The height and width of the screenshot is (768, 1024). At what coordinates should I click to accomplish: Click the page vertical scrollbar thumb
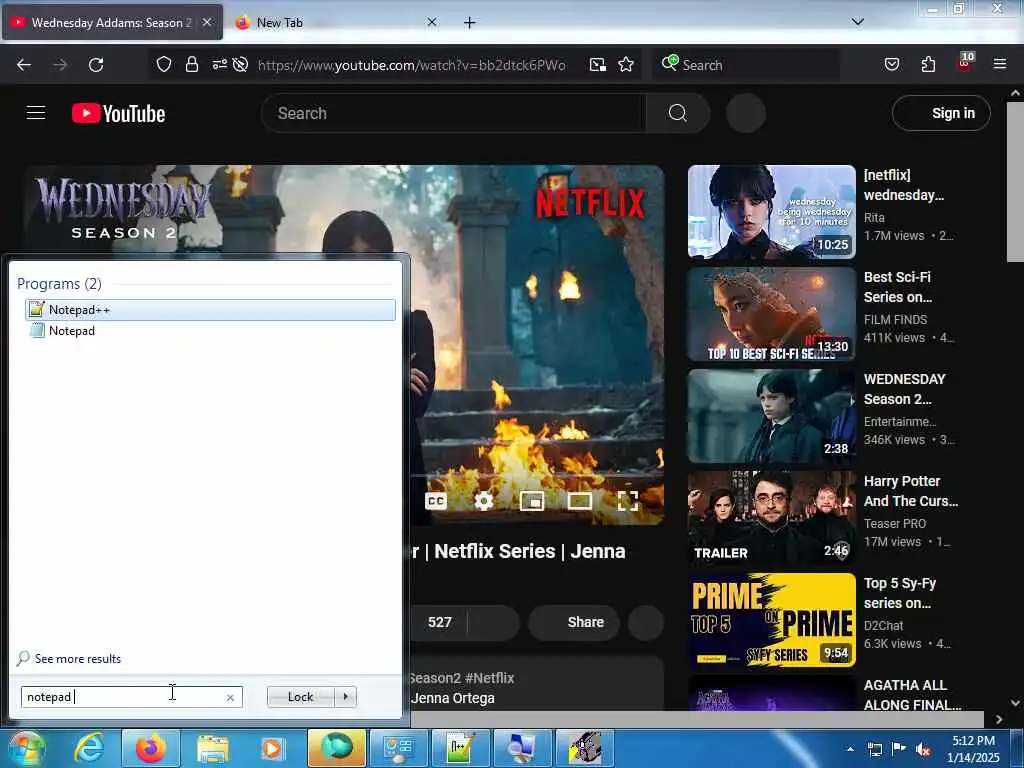1015,183
